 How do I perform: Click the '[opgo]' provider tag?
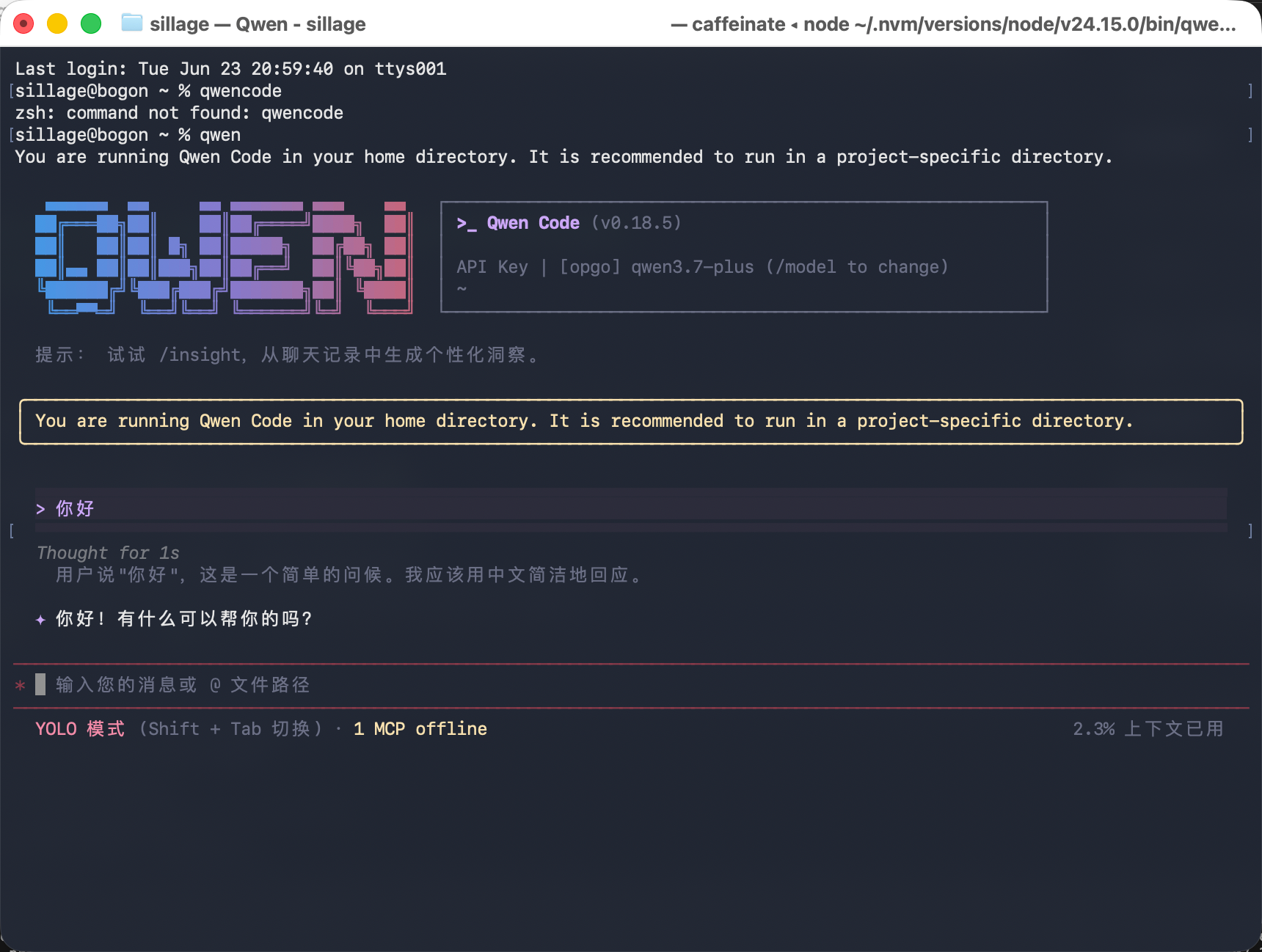590,267
